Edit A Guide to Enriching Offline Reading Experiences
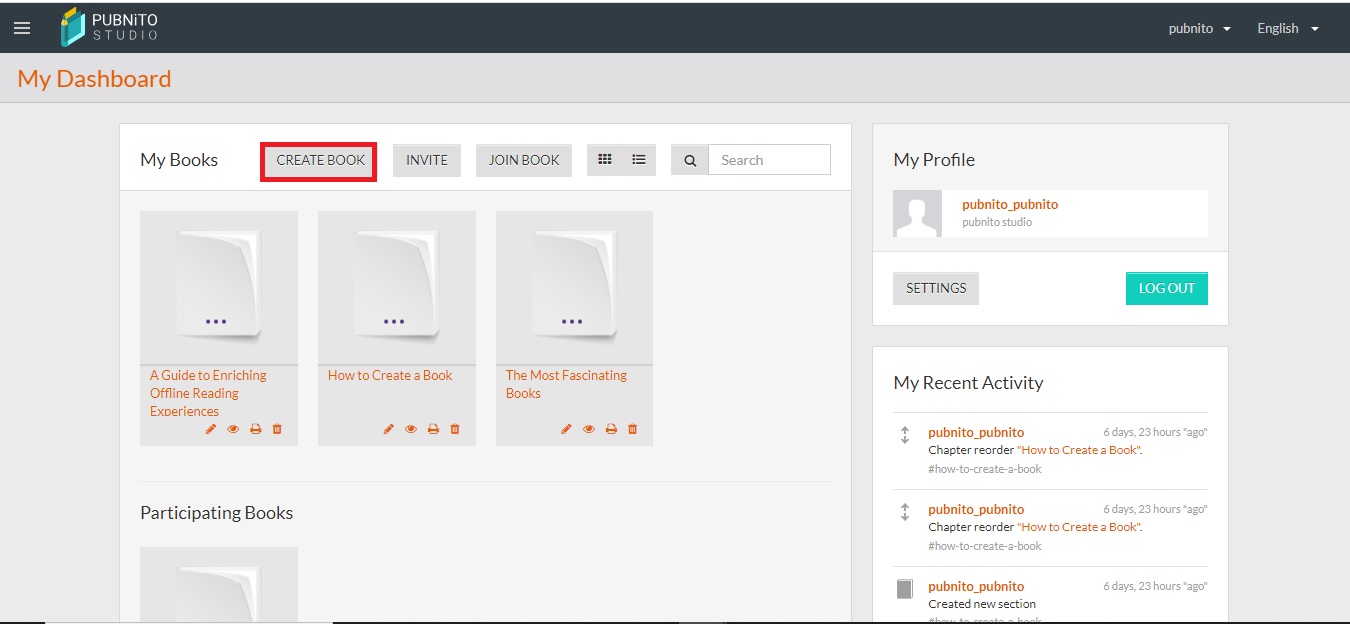The width and height of the screenshot is (1350, 624). [x=211, y=429]
